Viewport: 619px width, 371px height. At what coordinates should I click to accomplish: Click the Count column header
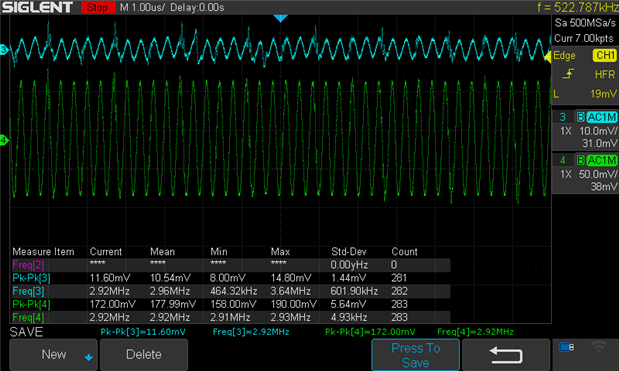pos(404,252)
